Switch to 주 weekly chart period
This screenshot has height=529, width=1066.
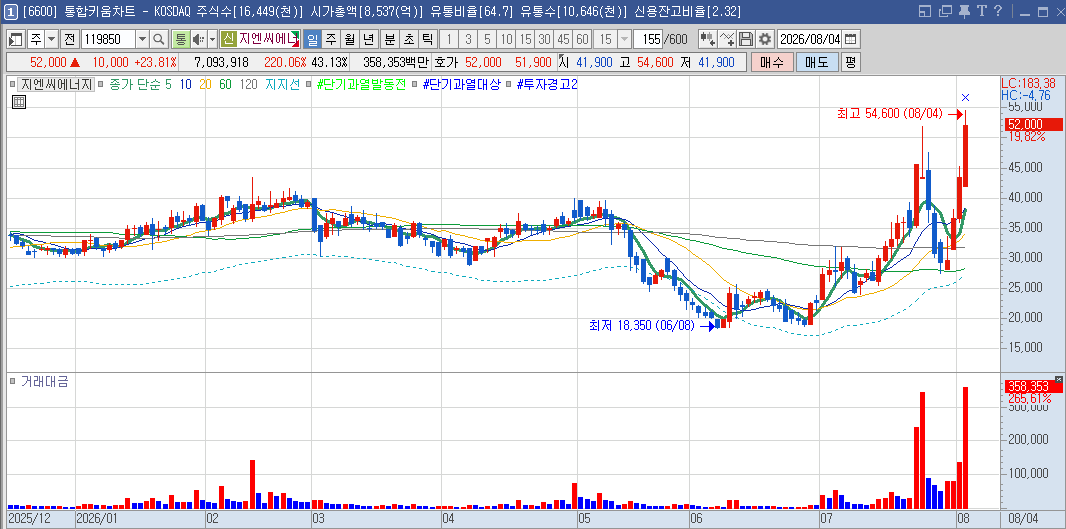tap(331, 39)
